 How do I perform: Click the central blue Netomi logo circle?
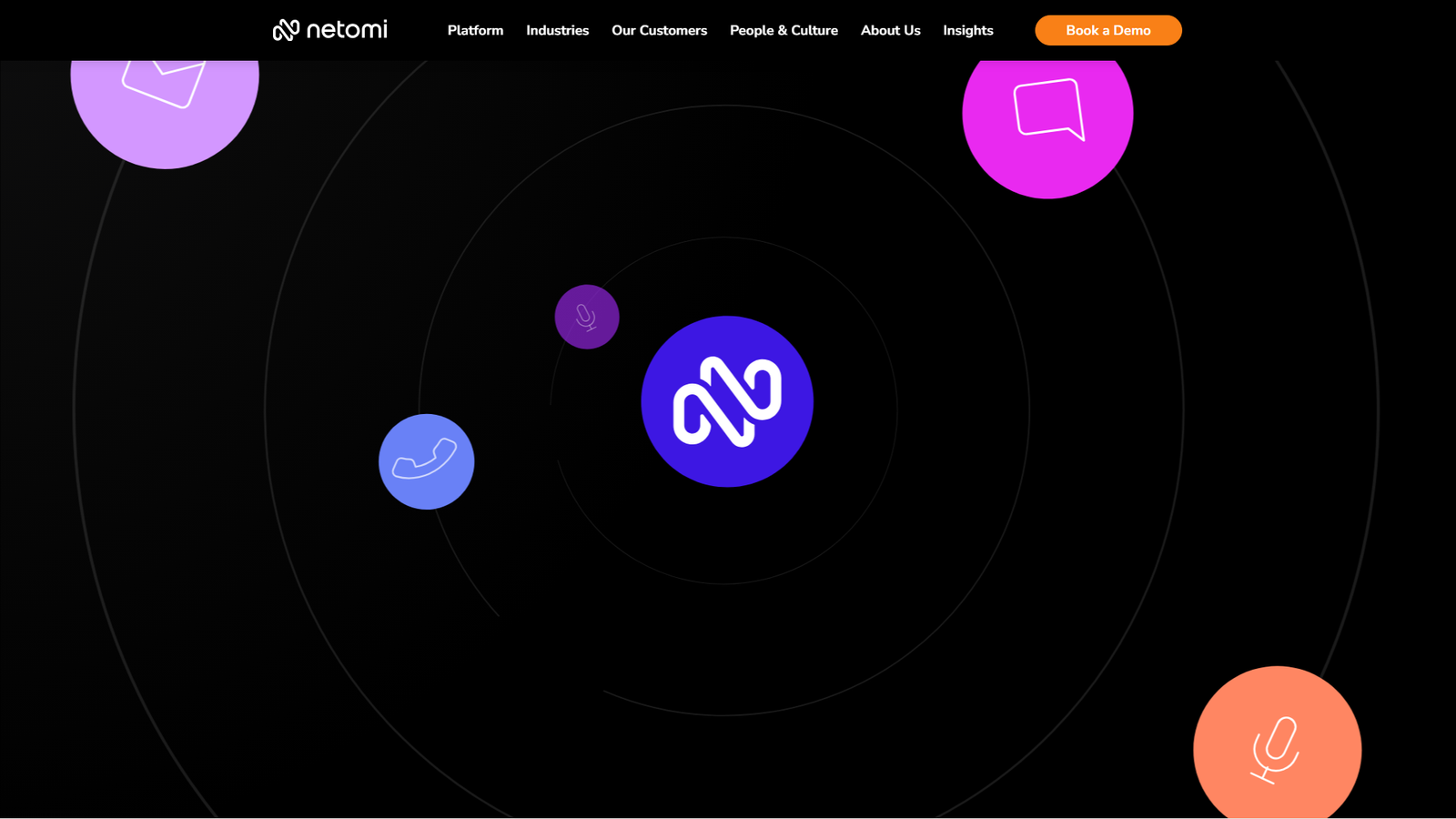[x=727, y=401]
